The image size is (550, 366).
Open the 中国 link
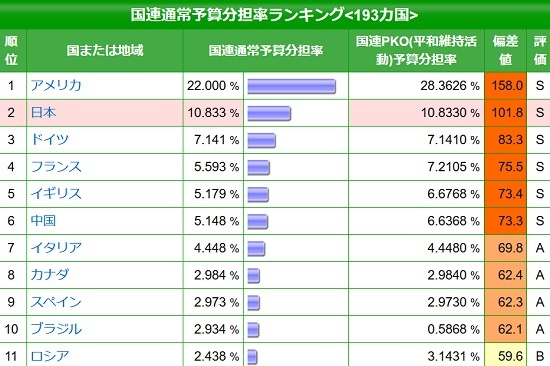click(x=43, y=221)
